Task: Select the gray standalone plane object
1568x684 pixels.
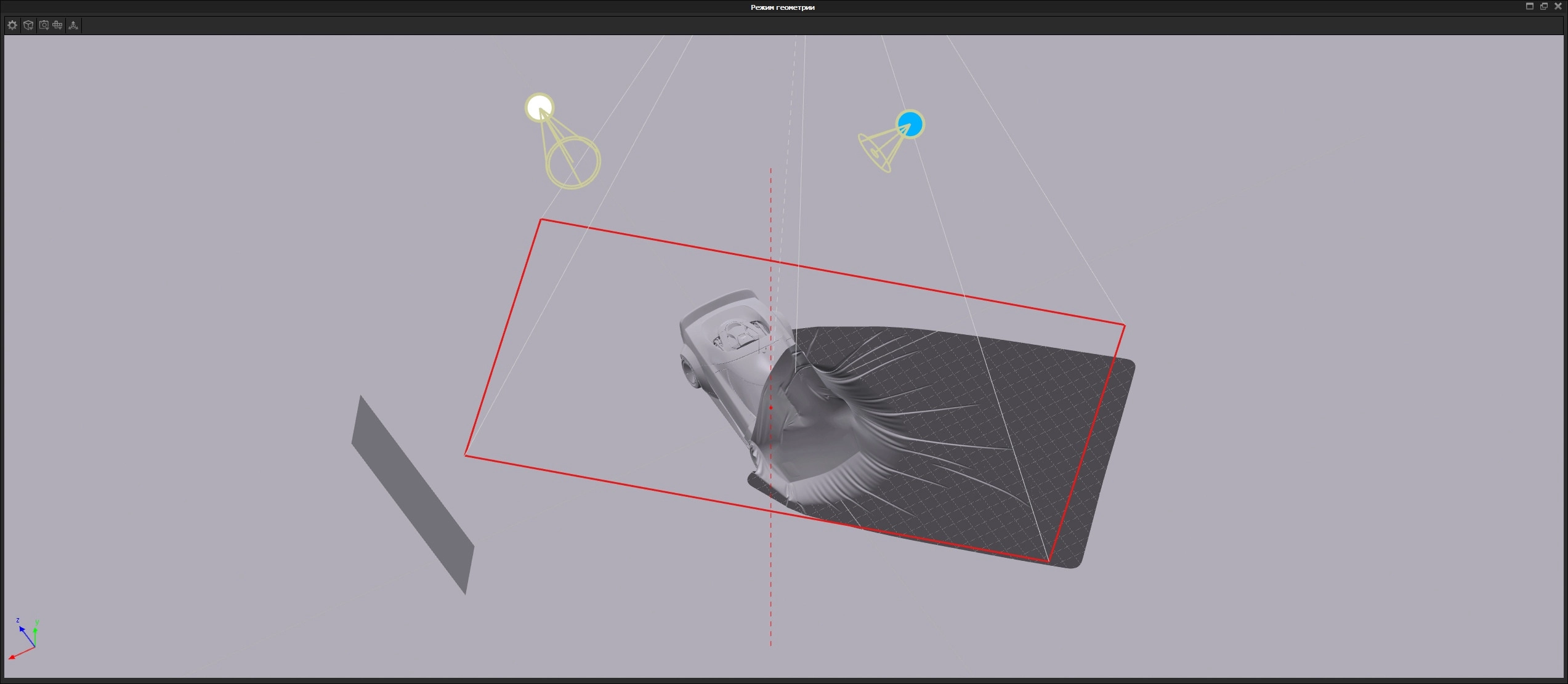Action: click(413, 496)
